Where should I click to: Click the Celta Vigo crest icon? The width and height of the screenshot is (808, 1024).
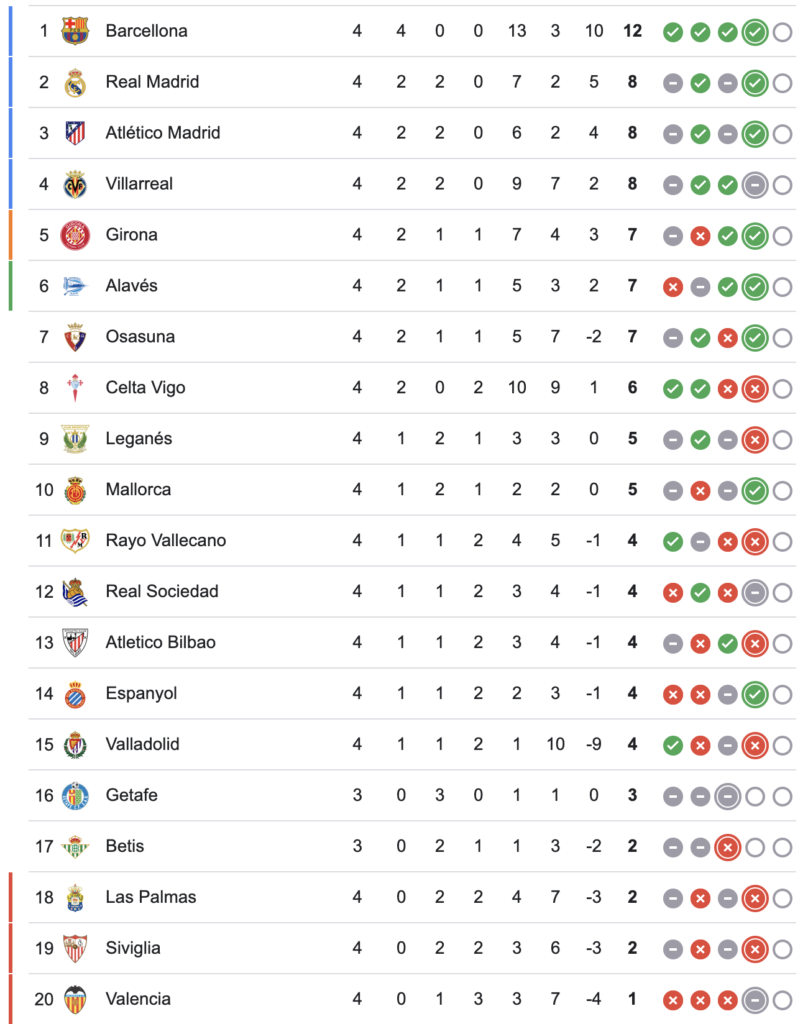pyautogui.click(x=75, y=388)
